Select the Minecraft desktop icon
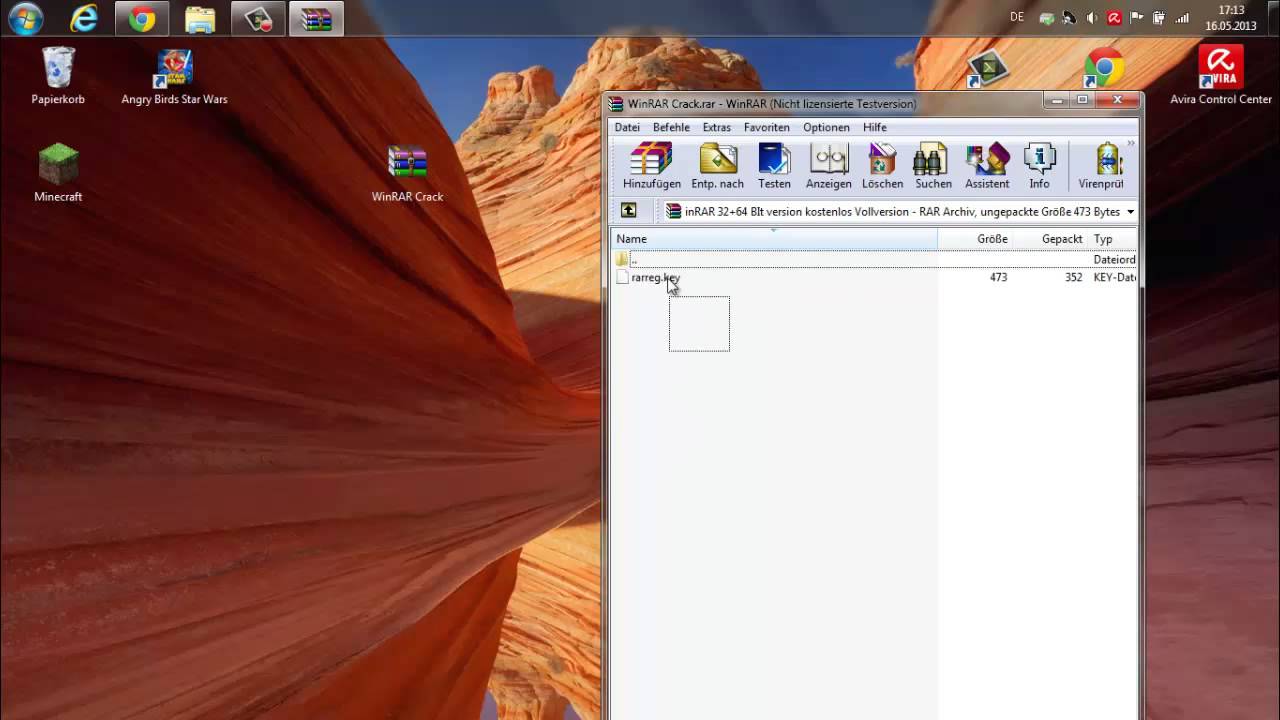This screenshot has height=720, width=1280. (x=58, y=173)
